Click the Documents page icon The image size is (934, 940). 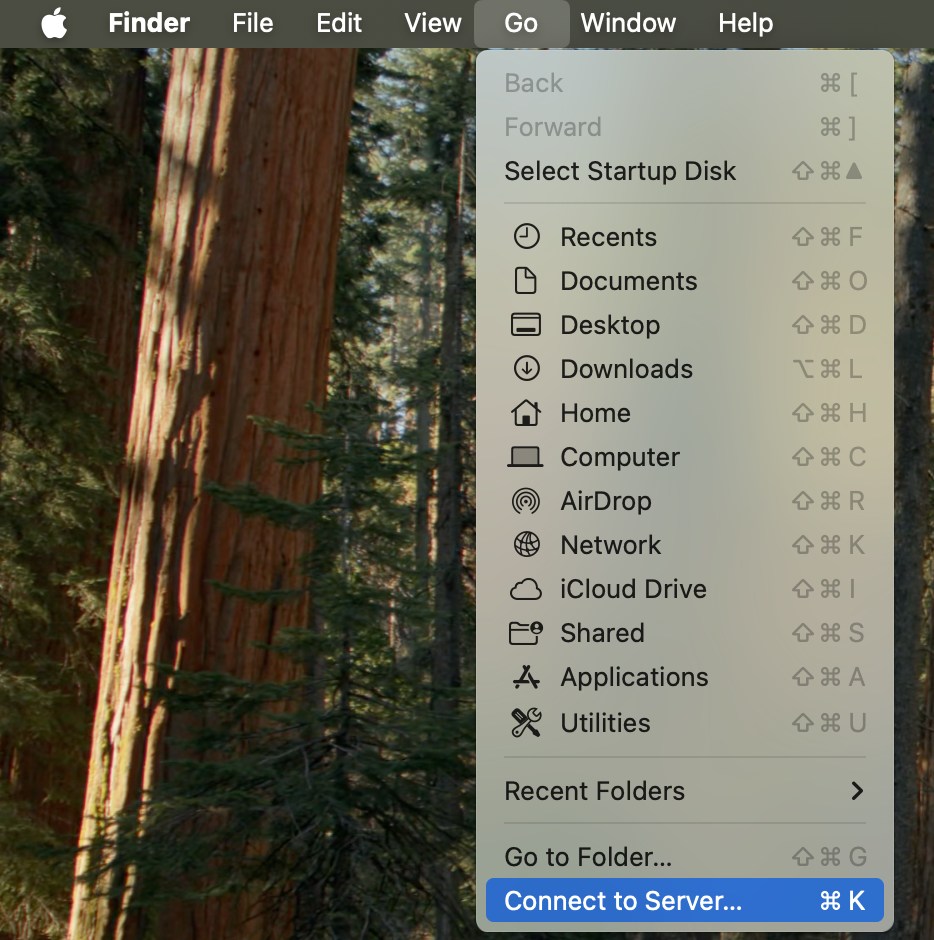click(x=526, y=281)
